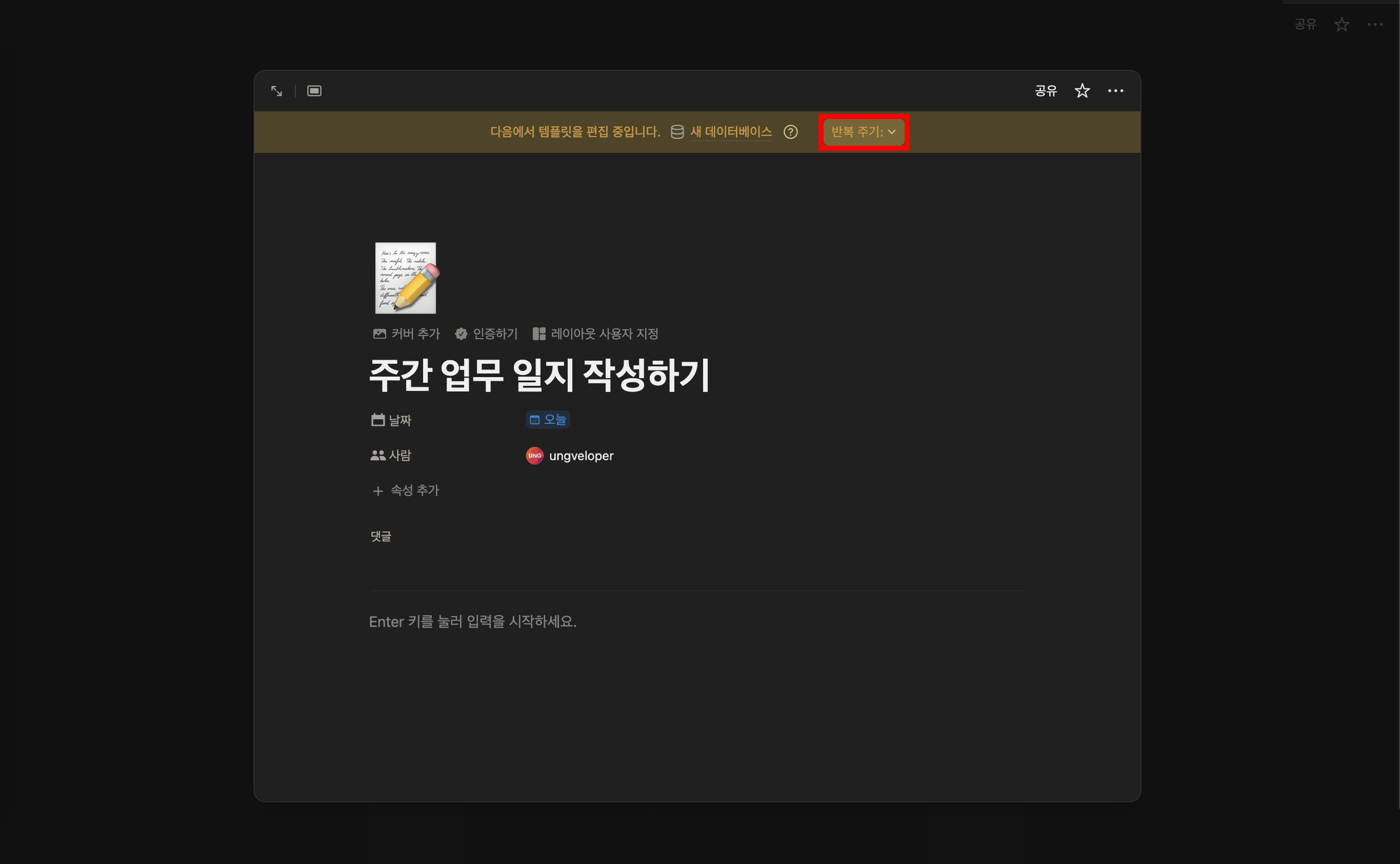
Task: Click the 오늘 date value chip
Action: tap(547, 420)
